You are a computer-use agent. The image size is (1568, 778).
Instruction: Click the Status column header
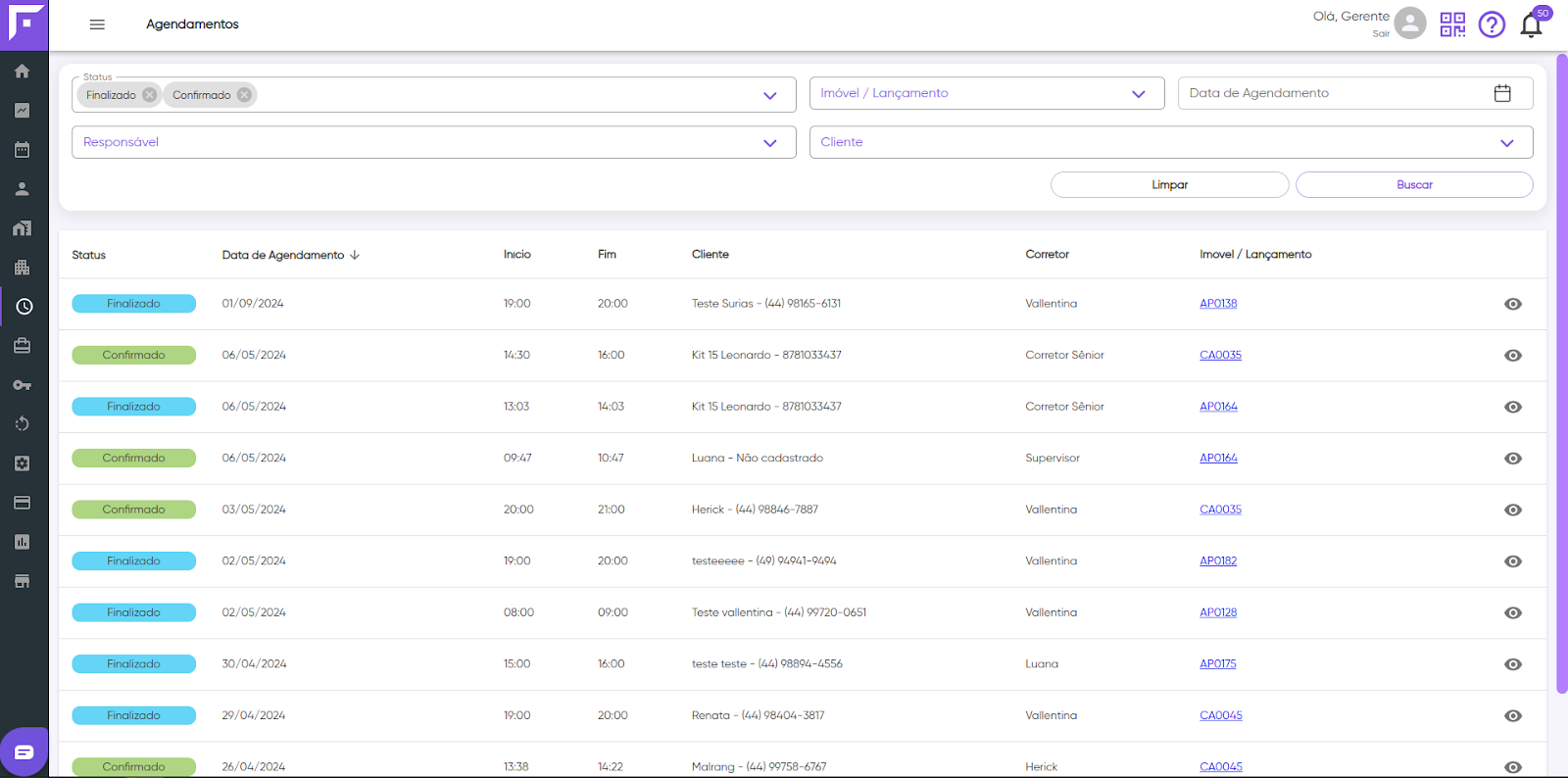point(88,255)
